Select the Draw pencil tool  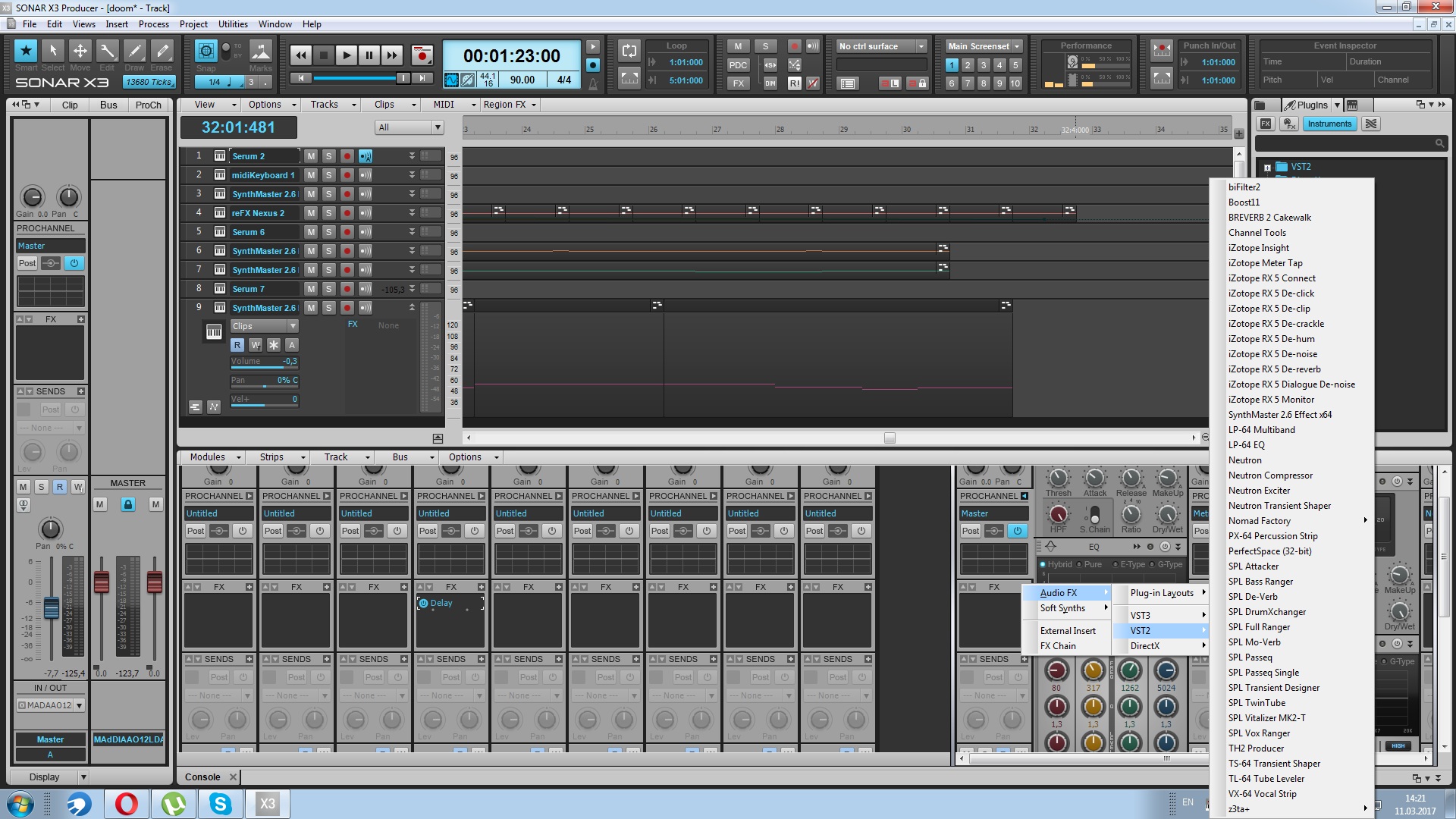click(134, 51)
